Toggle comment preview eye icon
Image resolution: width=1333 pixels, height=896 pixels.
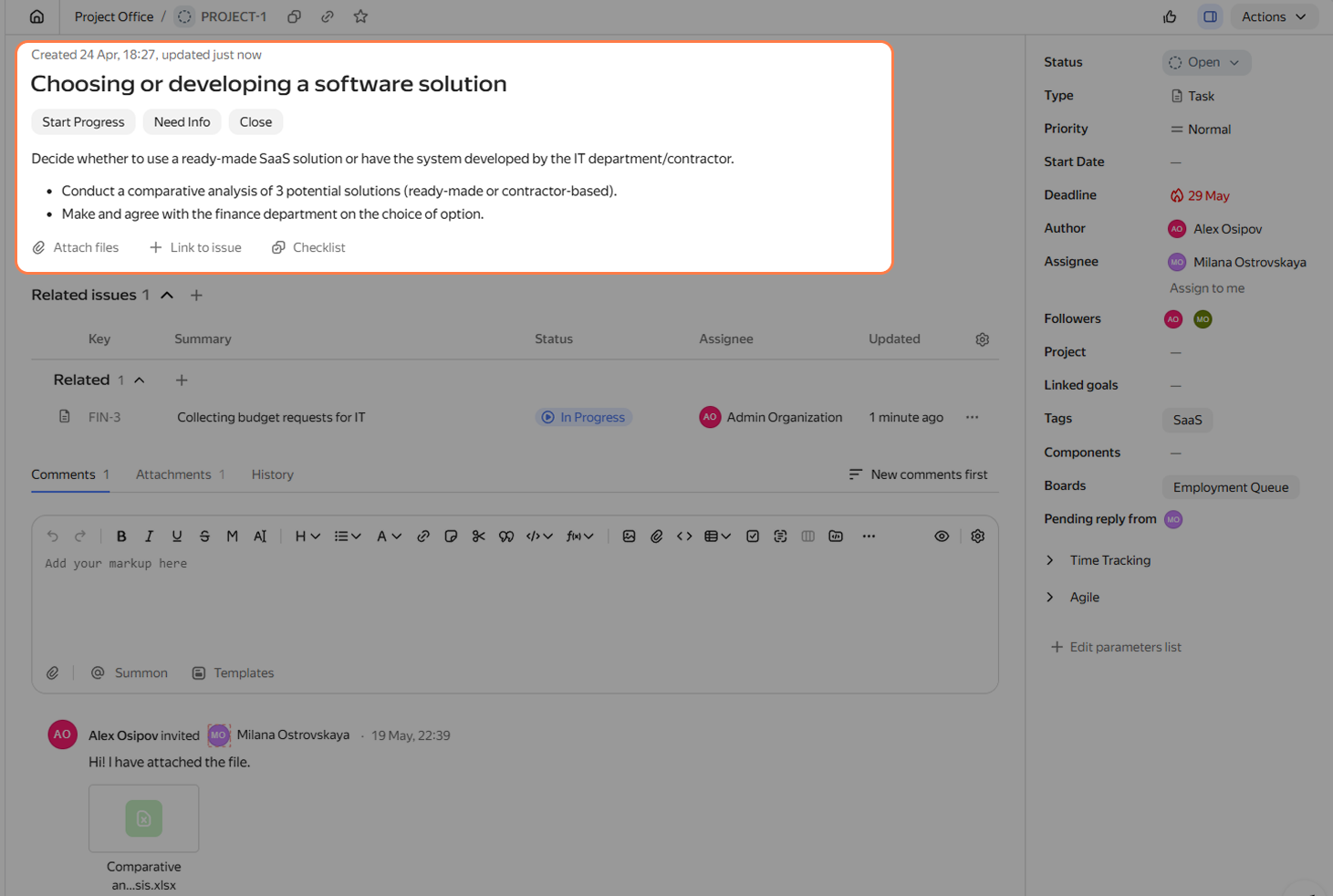942,537
